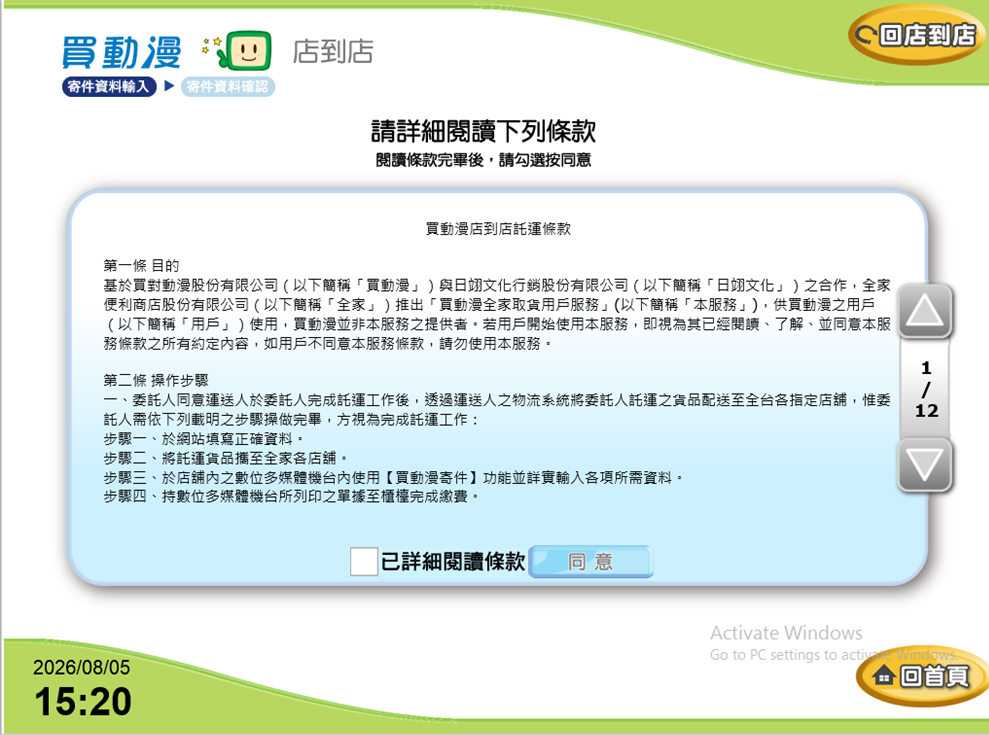989x735 pixels.
Task: Click the 同意 agree button
Action: (x=591, y=562)
